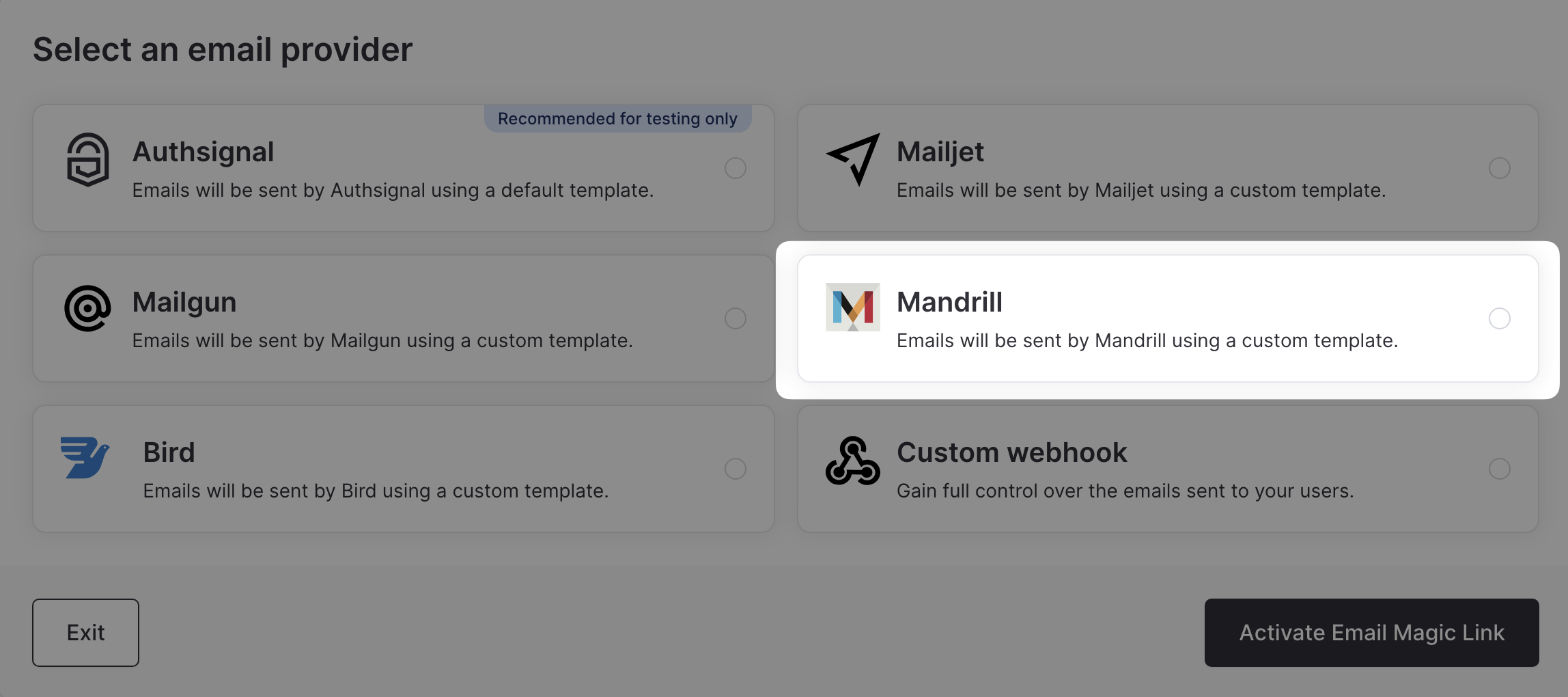Screen dimensions: 1568x697
Task: Click the Recommended for testing only badge
Action: [x=617, y=118]
